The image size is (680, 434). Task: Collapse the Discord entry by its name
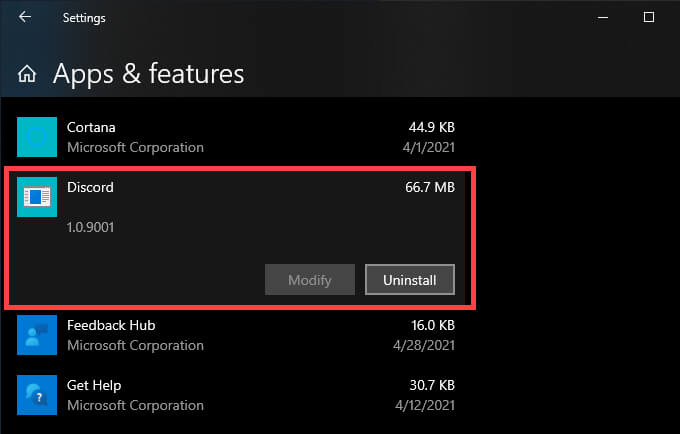pyautogui.click(x=89, y=187)
